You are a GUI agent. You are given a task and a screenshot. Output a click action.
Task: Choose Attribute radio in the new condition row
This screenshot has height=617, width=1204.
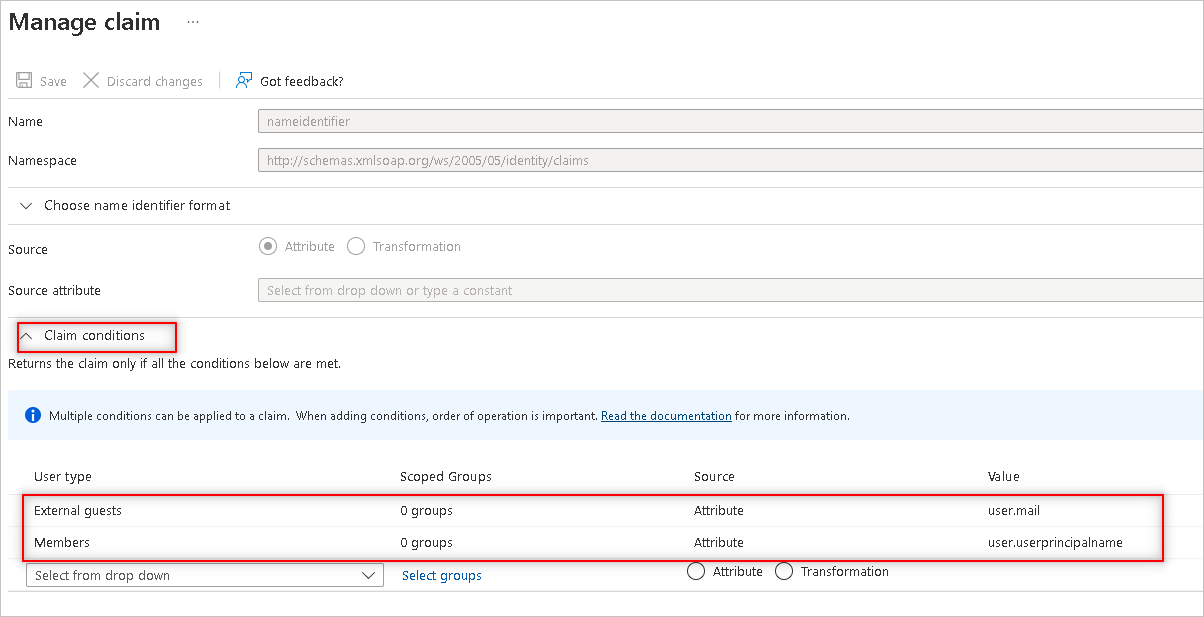coord(697,572)
